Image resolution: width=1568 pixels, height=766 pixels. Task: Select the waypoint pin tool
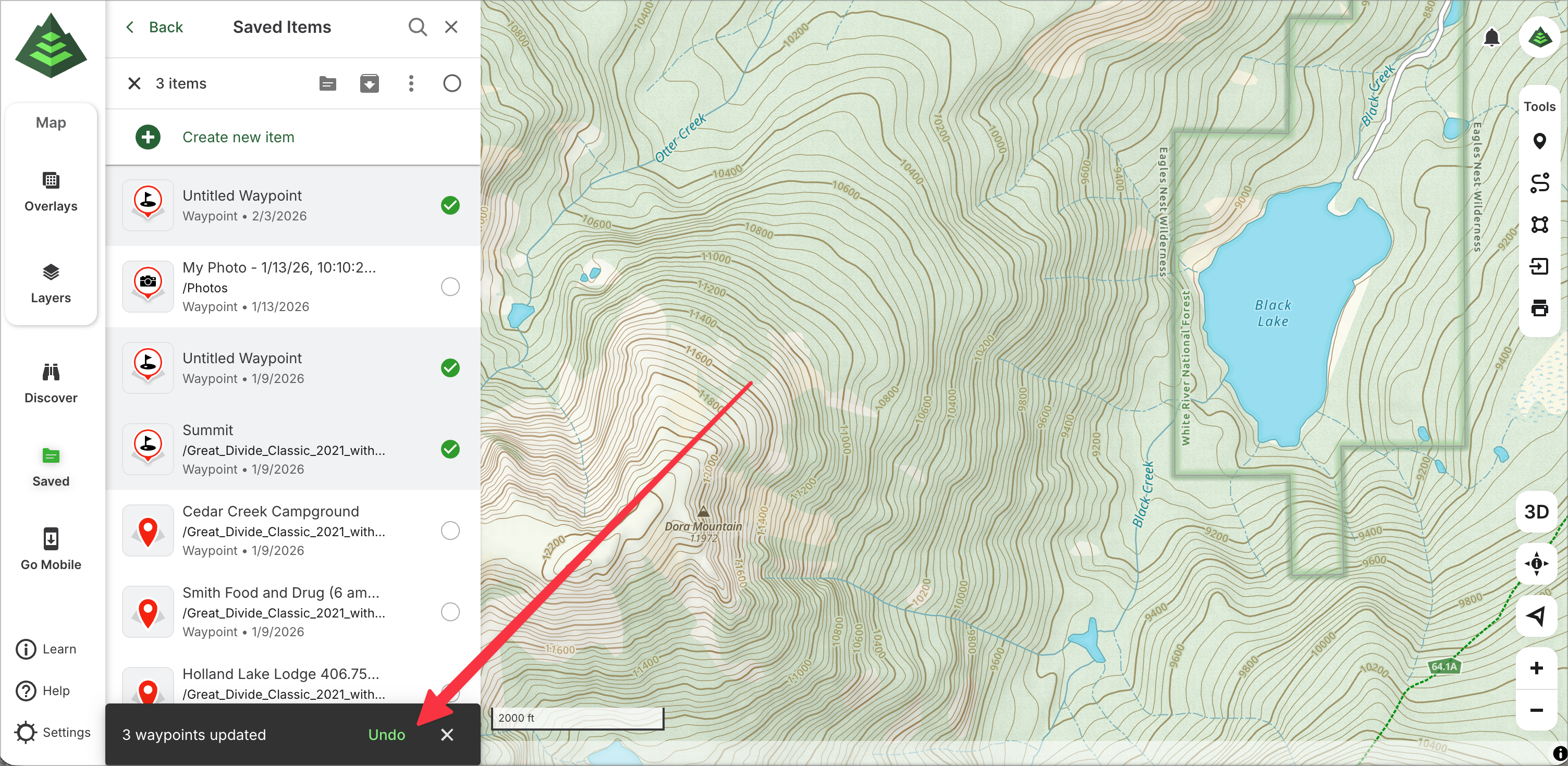(x=1539, y=141)
